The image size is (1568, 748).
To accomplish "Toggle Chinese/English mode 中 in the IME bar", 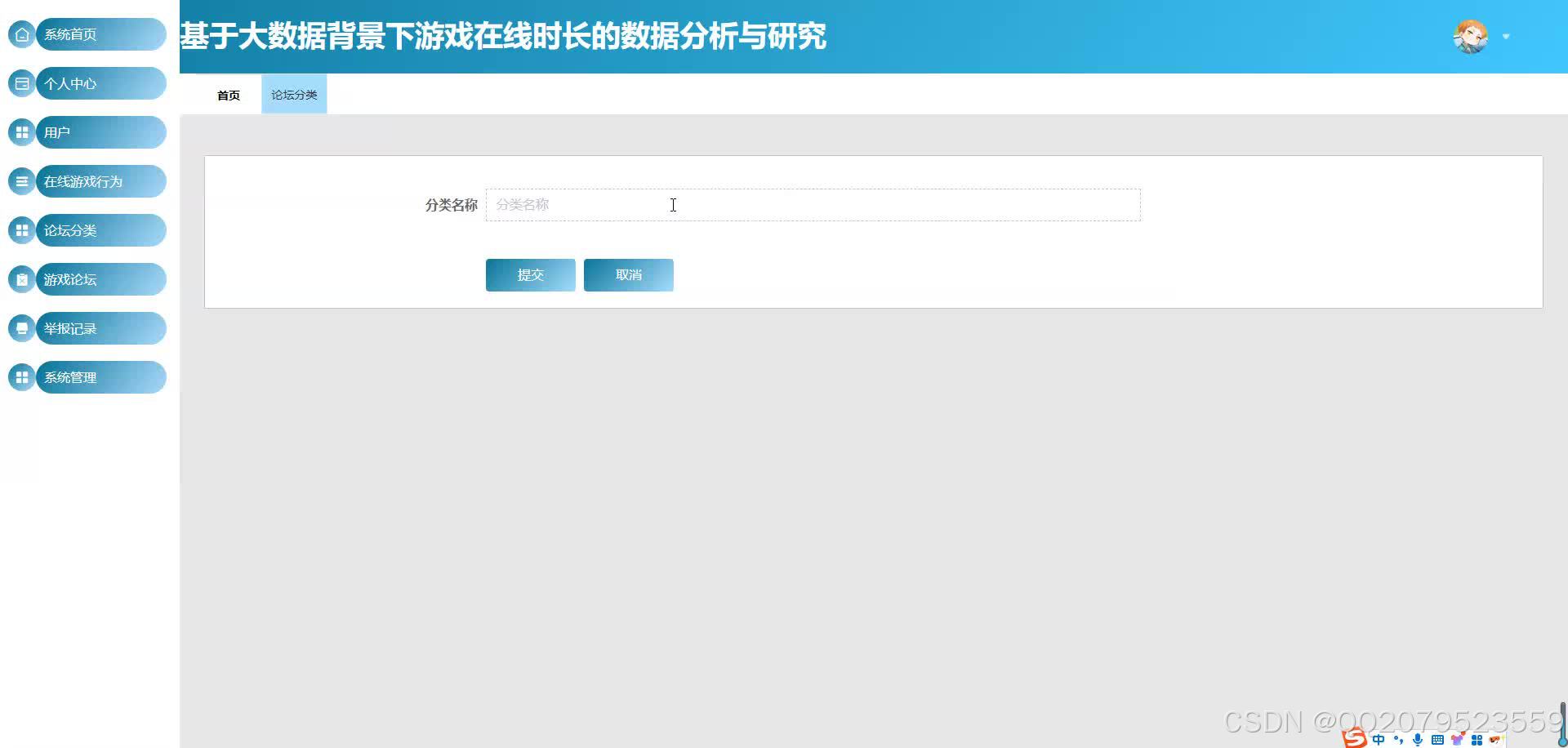I will [x=1379, y=740].
